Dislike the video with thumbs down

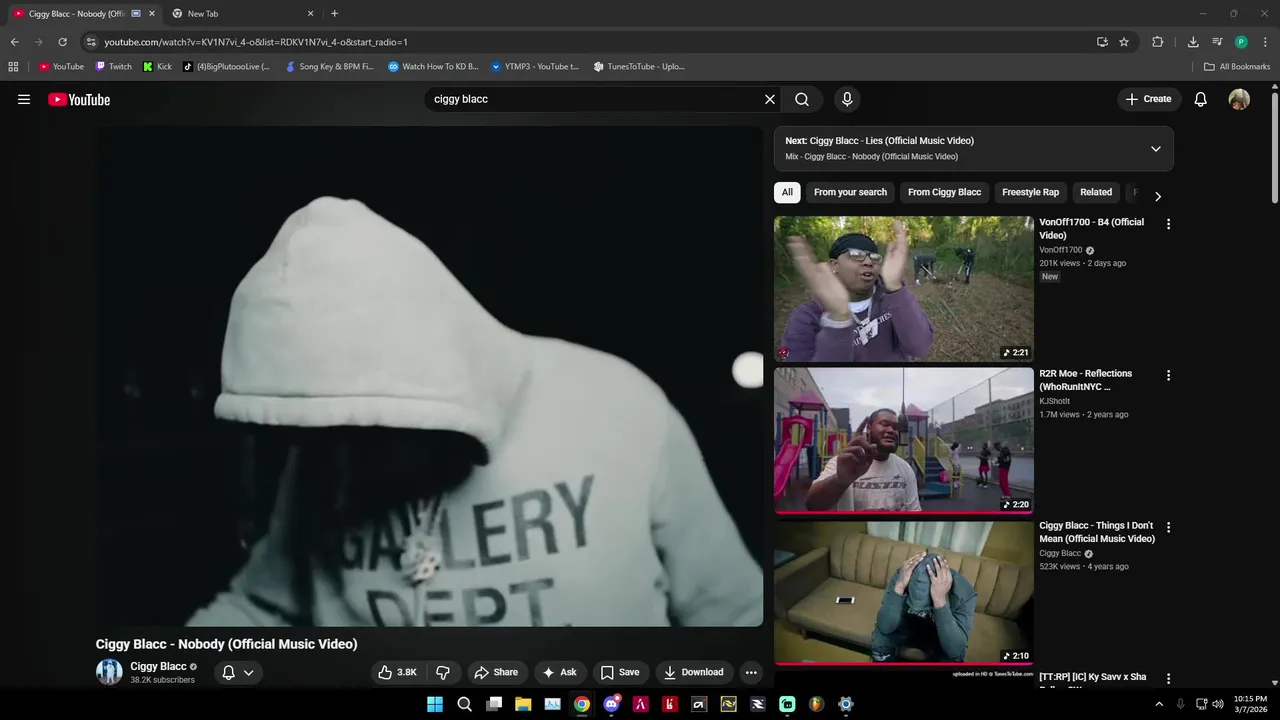tap(443, 672)
